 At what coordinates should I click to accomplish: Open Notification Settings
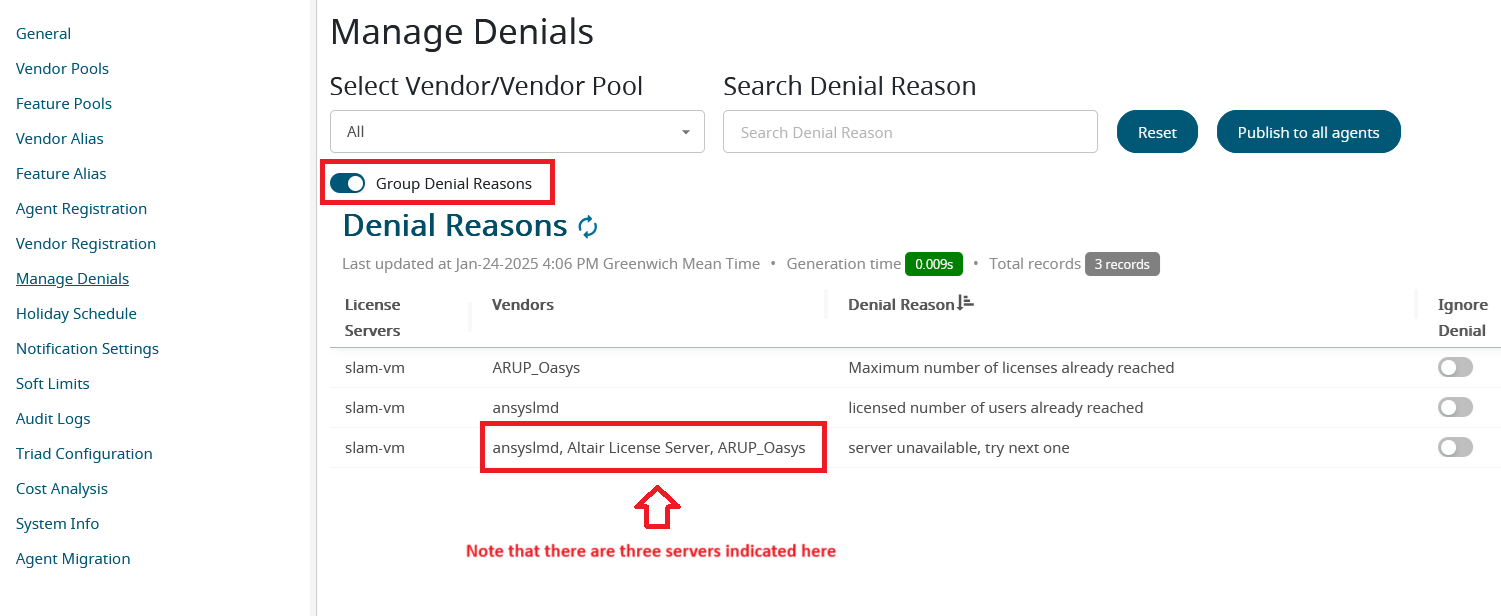(x=87, y=349)
